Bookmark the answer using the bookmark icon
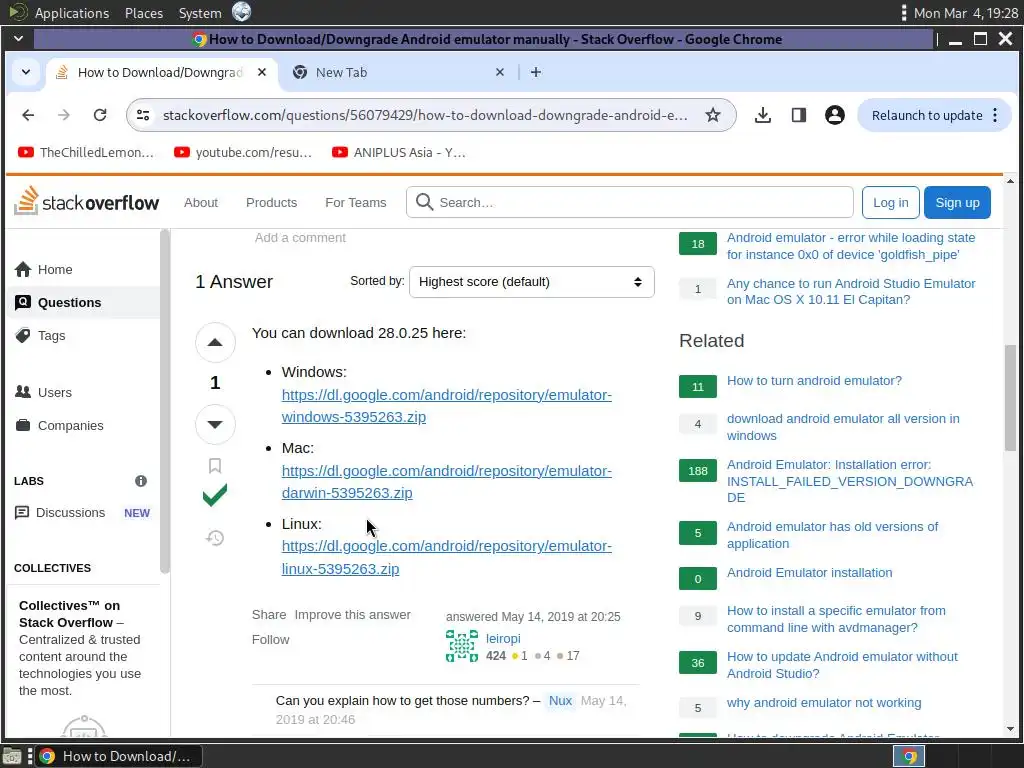The height and width of the screenshot is (768, 1024). (x=215, y=466)
